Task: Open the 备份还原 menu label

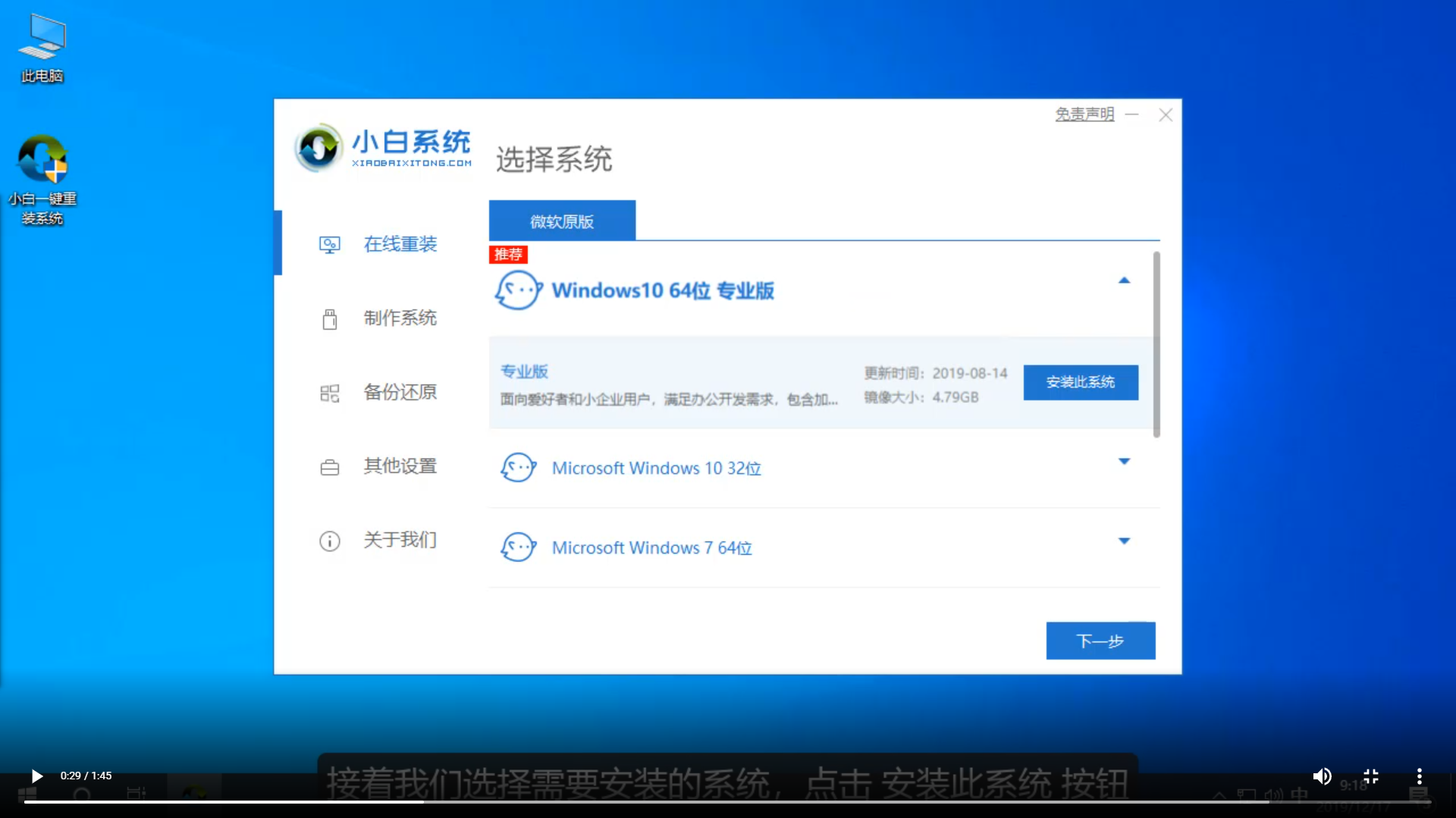Action: tap(400, 392)
